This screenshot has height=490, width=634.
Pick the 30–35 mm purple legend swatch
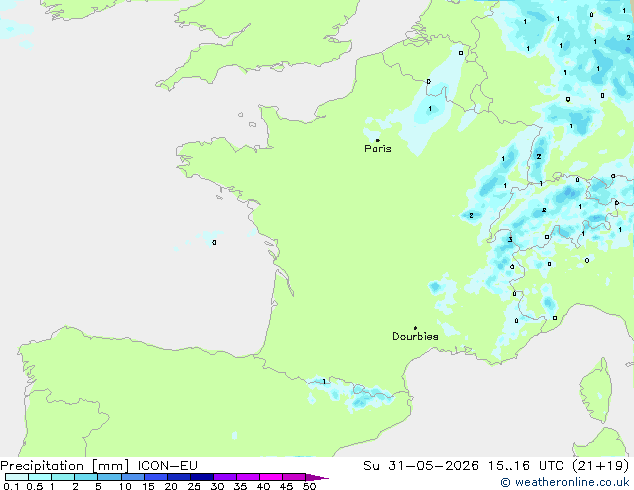(x=224, y=477)
